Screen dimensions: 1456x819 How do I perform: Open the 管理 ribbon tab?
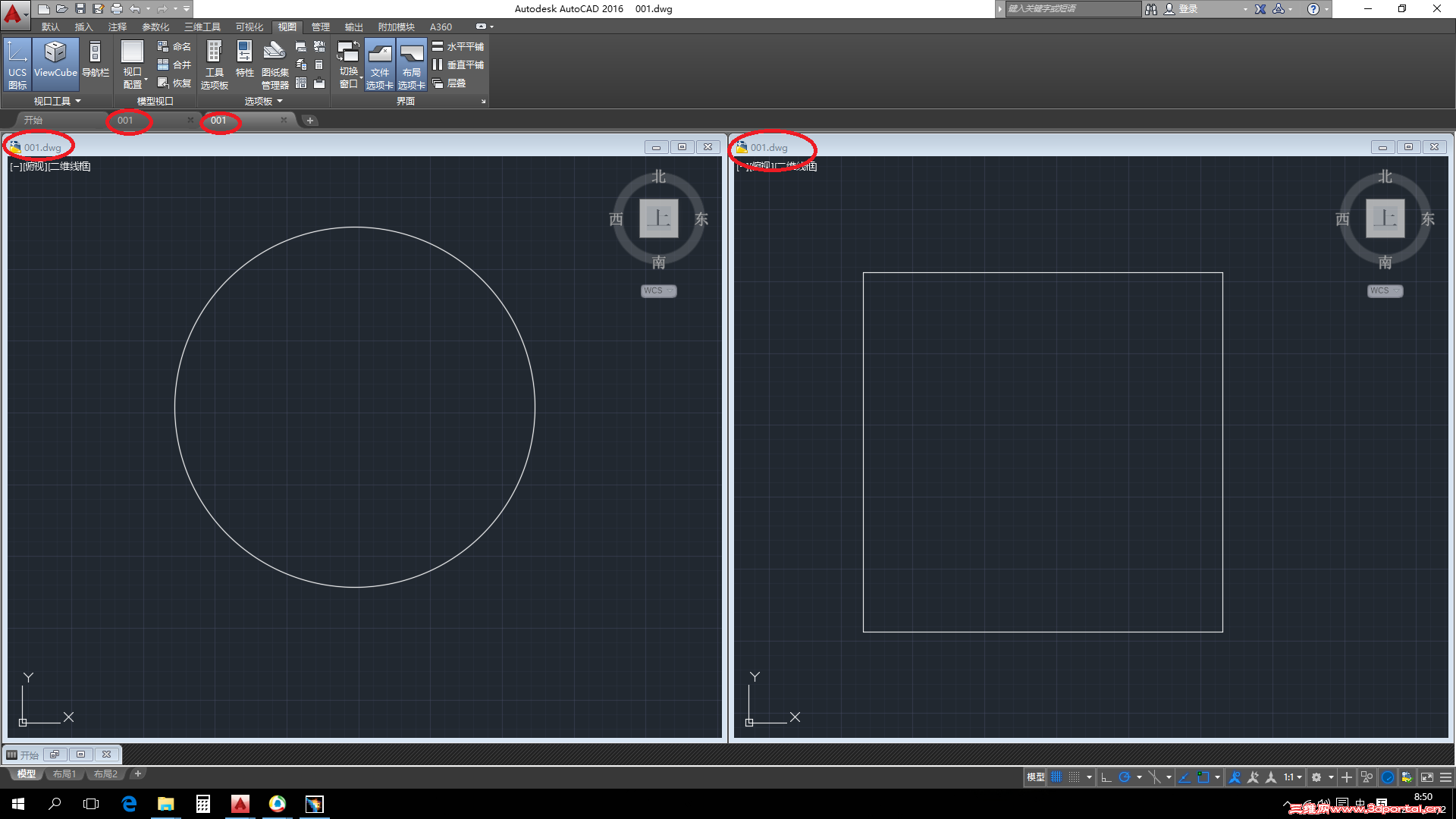(320, 27)
